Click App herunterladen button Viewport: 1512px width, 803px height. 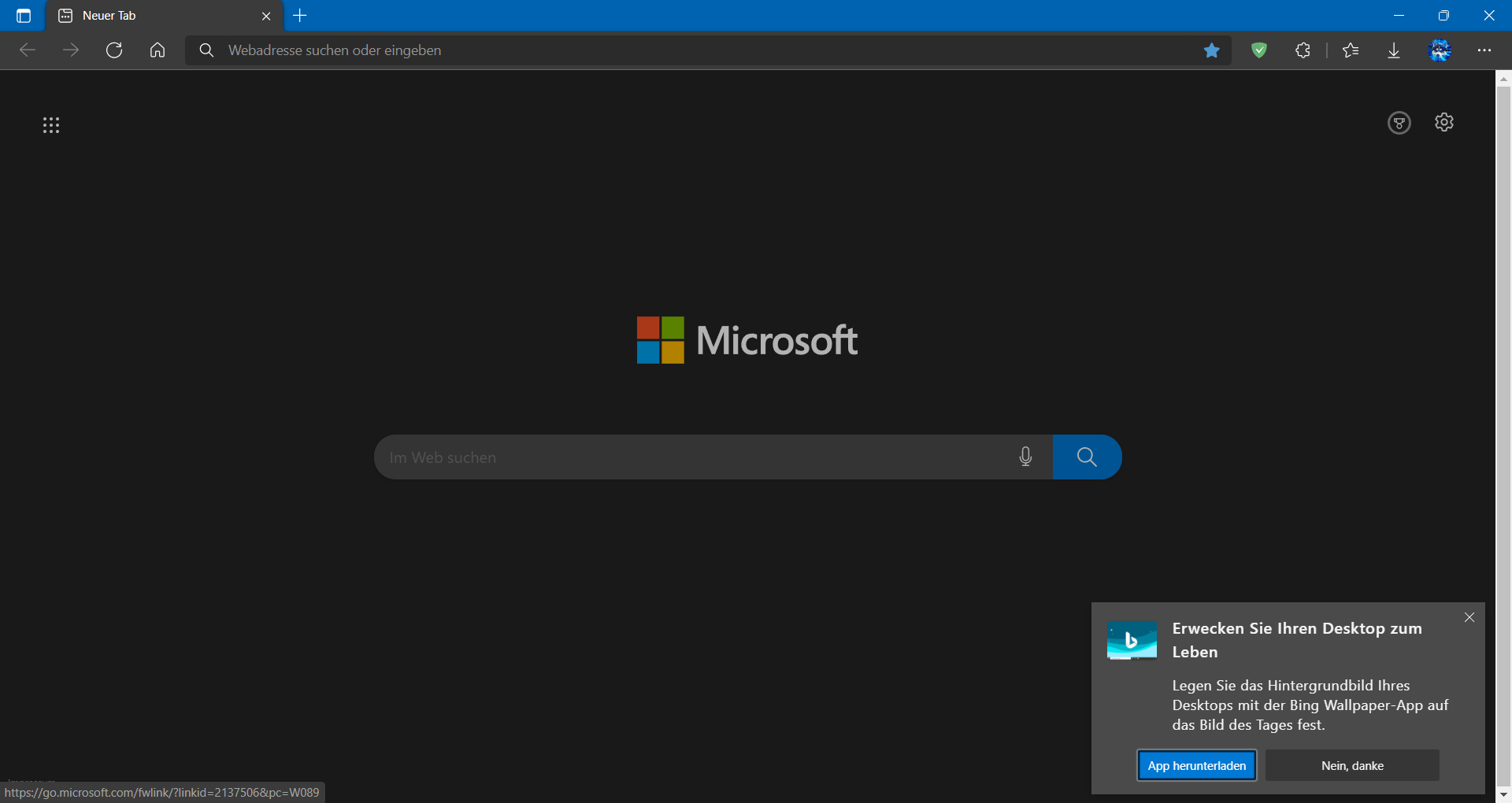pos(1197,765)
